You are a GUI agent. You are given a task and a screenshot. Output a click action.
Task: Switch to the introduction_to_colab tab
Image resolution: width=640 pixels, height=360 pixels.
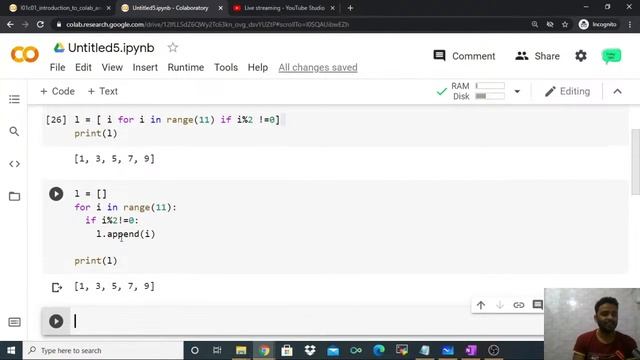(x=60, y=8)
